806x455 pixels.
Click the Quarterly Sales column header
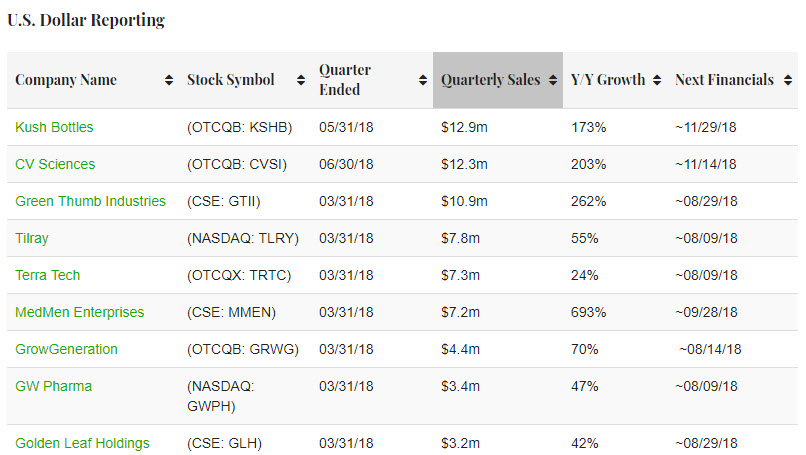(x=490, y=80)
